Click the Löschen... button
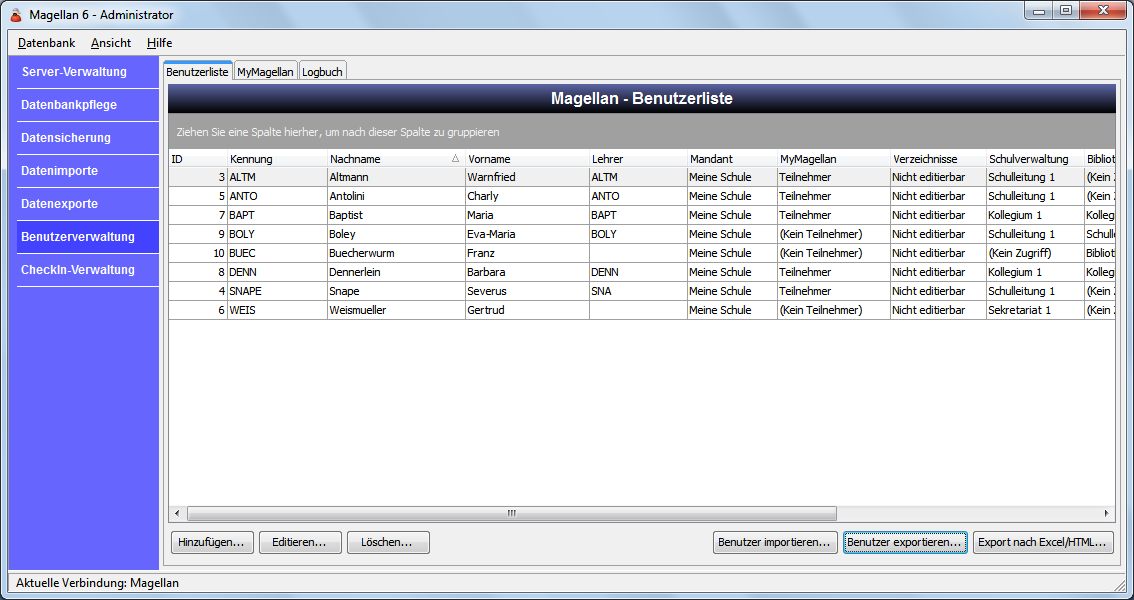This screenshot has width=1134, height=600. pyautogui.click(x=388, y=542)
